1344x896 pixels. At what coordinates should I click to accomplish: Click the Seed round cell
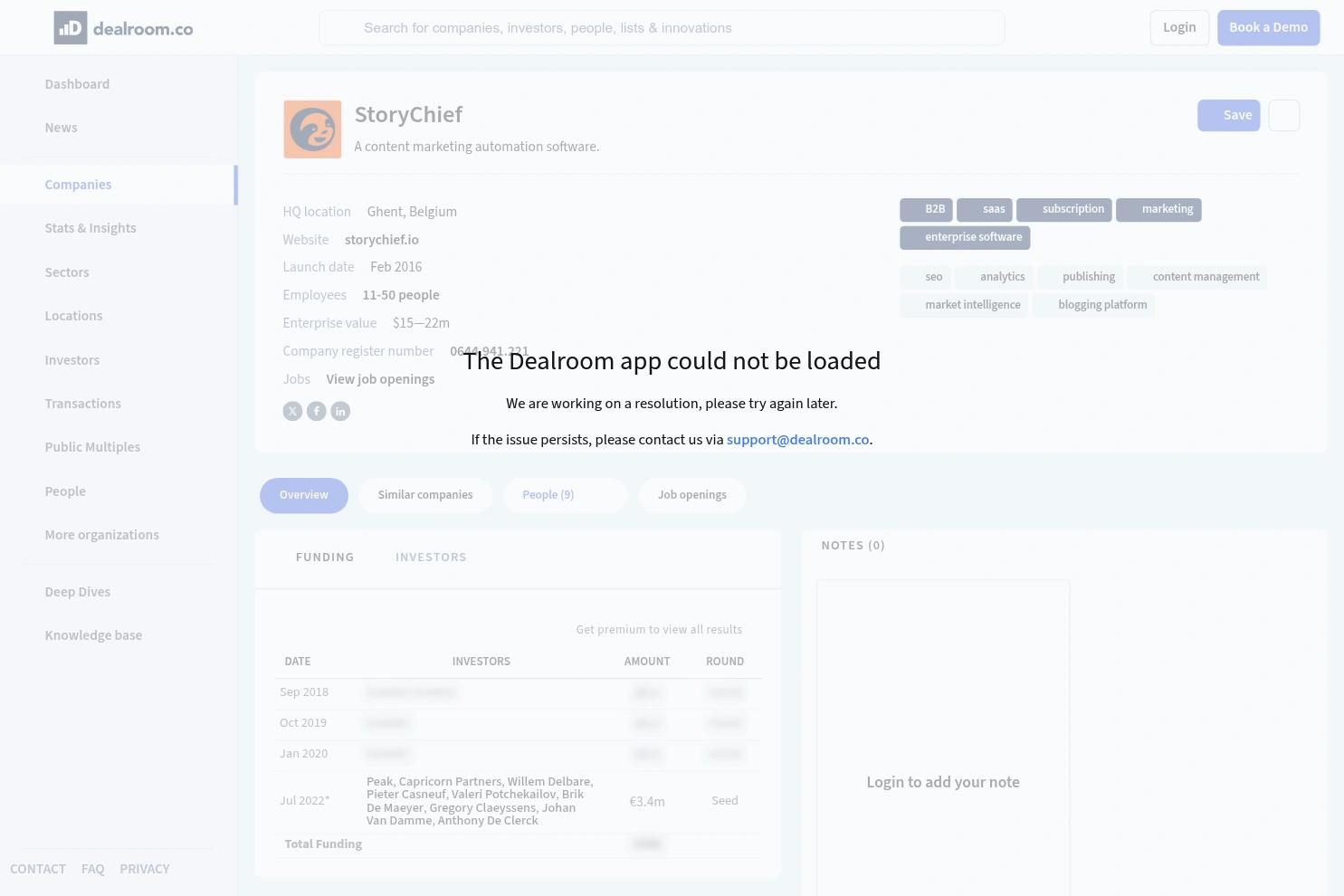(725, 801)
